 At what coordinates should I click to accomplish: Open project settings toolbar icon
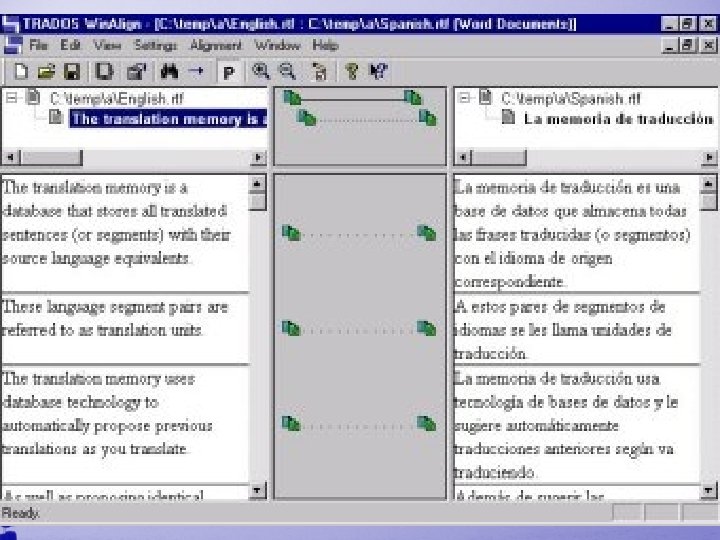click(136, 71)
